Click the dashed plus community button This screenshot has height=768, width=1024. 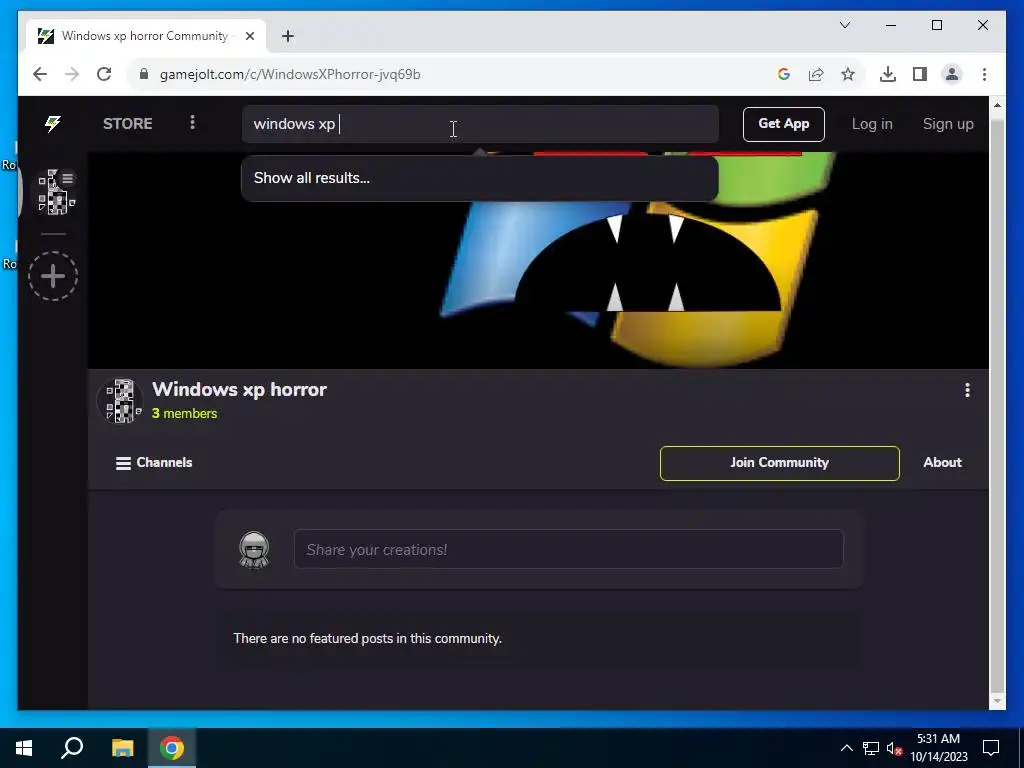click(53, 276)
